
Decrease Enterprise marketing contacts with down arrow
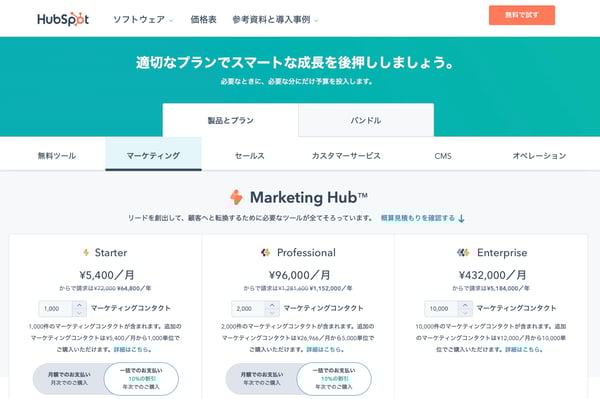(x=465, y=313)
